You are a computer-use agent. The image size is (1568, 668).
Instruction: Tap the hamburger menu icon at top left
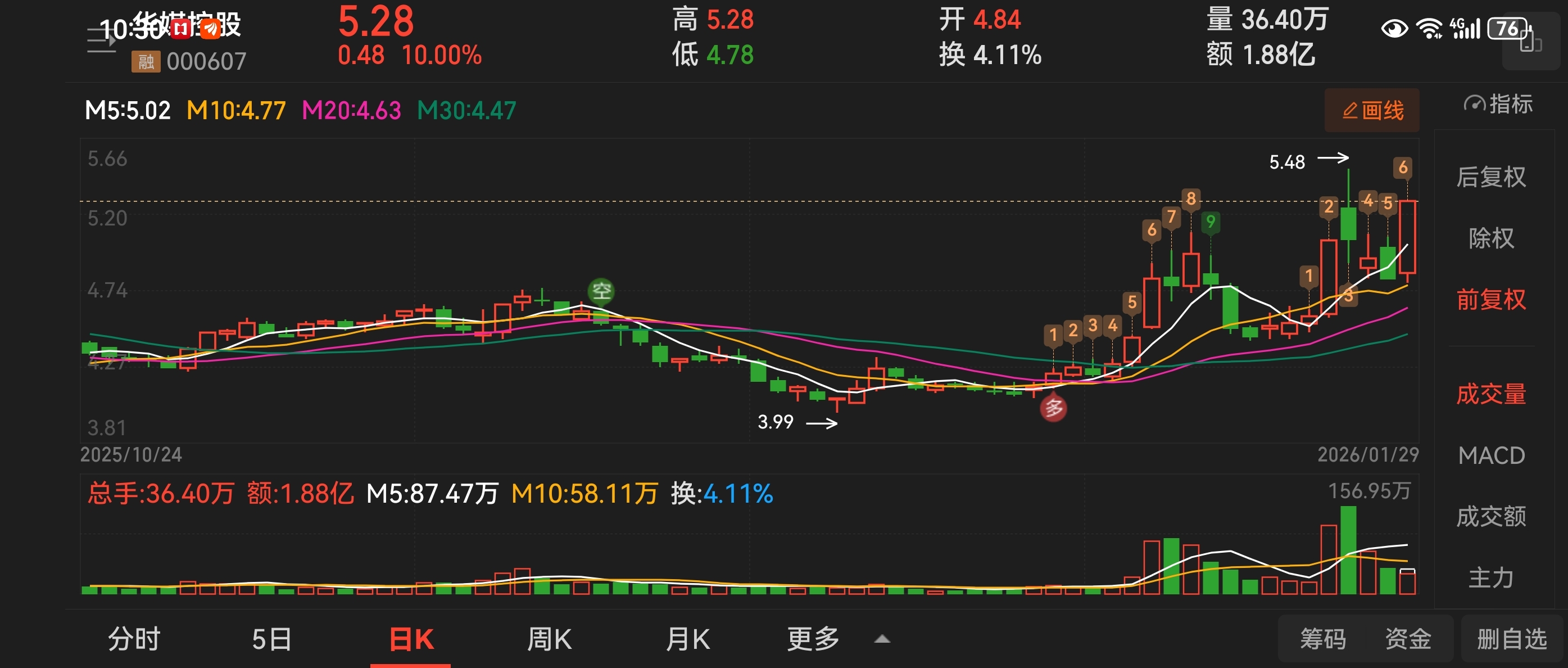point(101,41)
